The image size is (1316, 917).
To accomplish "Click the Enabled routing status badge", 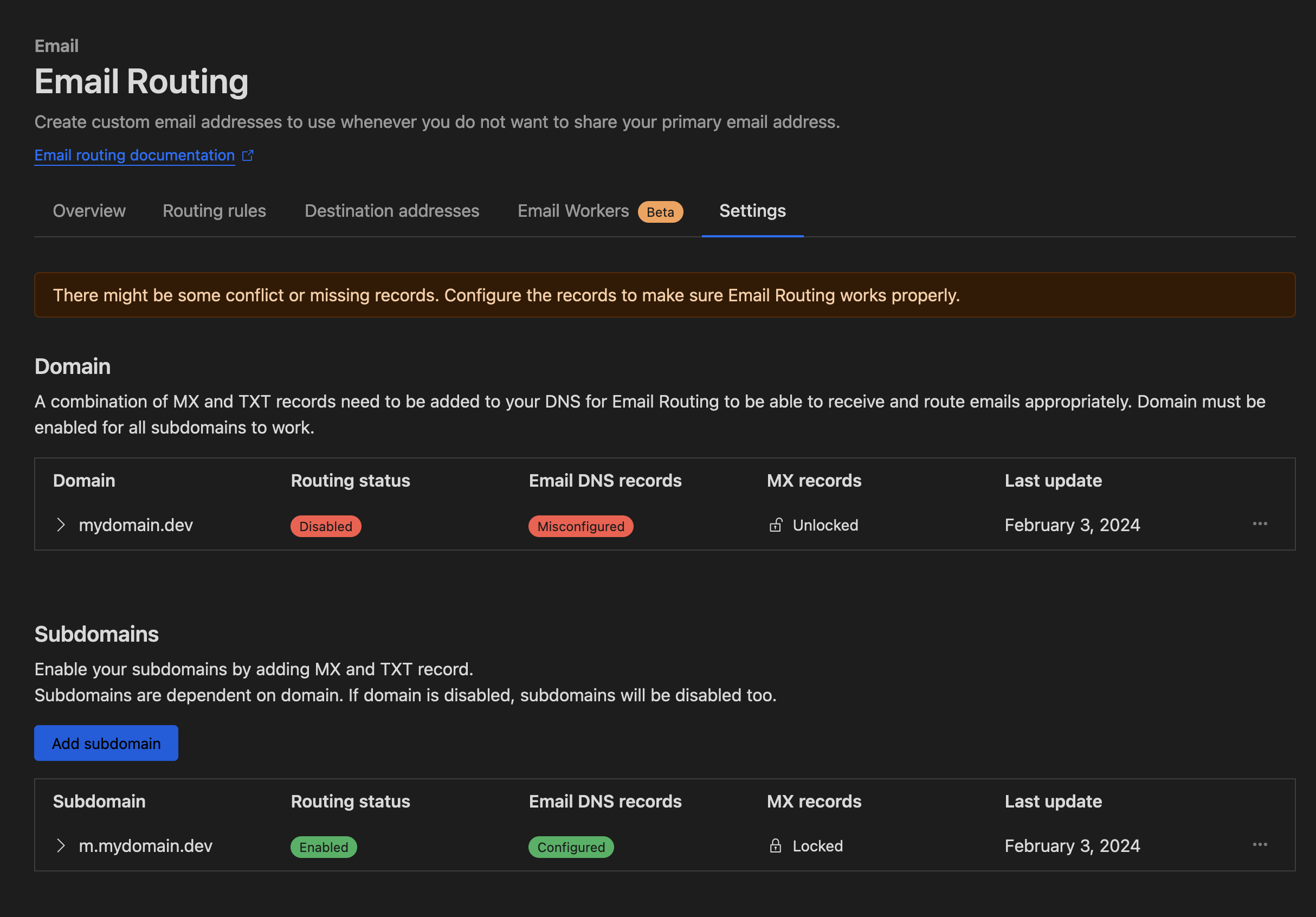I will tap(323, 847).
